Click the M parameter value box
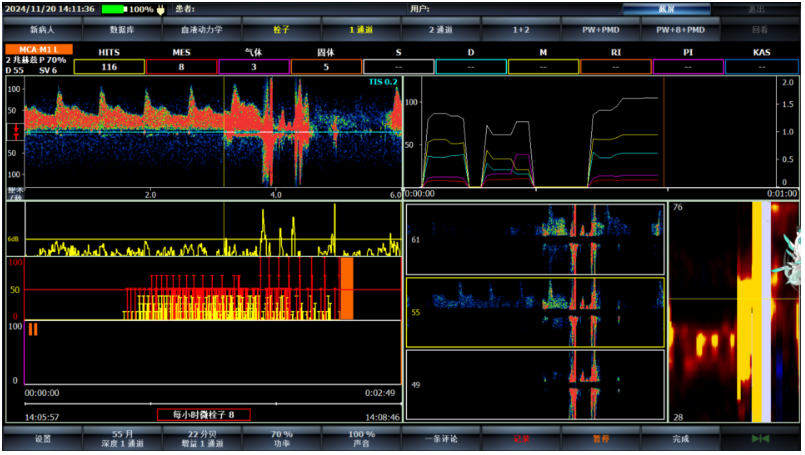The width and height of the screenshot is (805, 455). [543, 67]
